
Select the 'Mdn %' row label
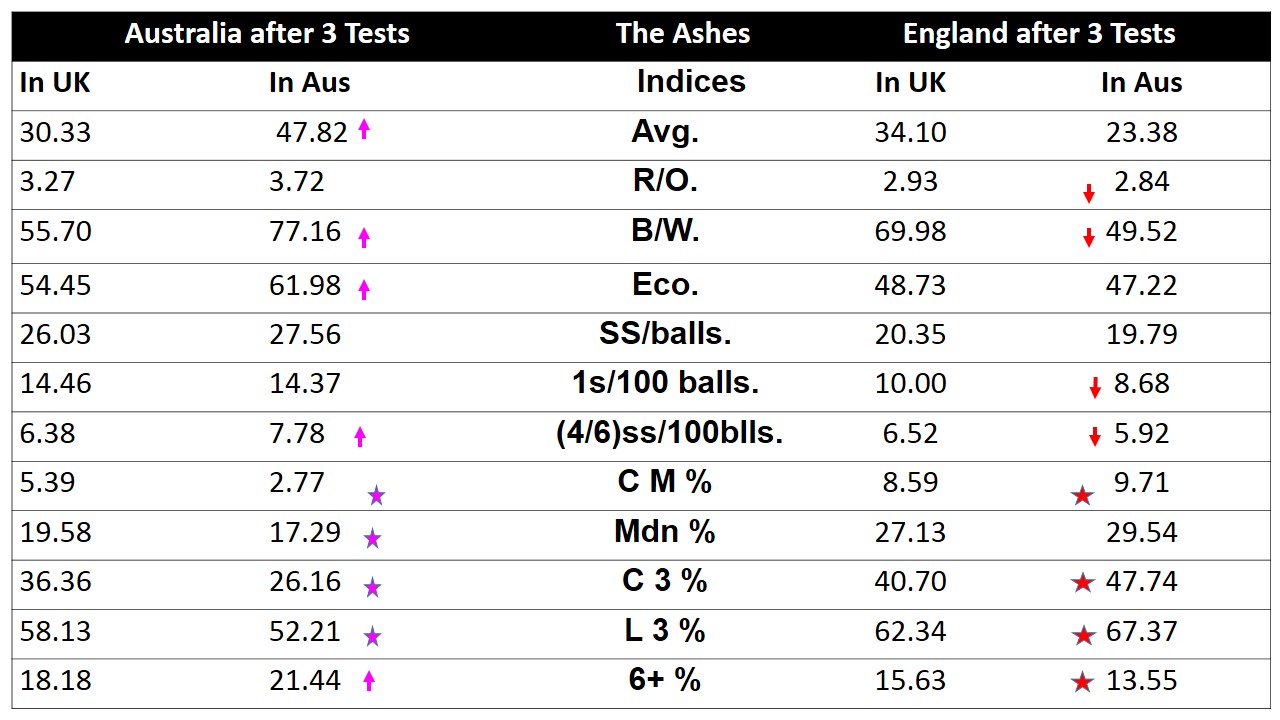tap(665, 531)
